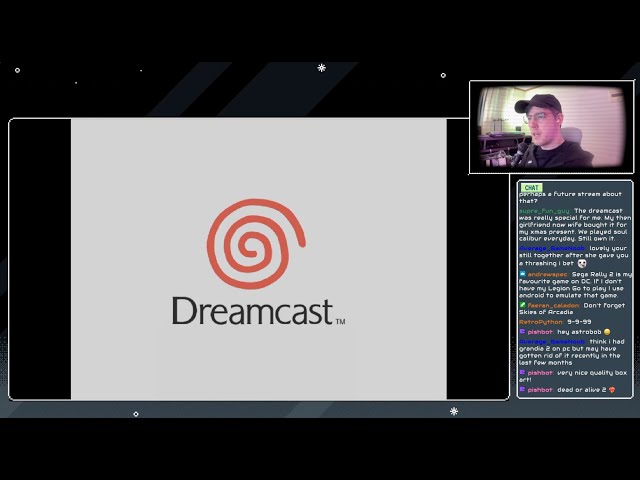Click the orange Dreamcast swirl logo
This screenshot has width=640, height=480.
(256, 244)
